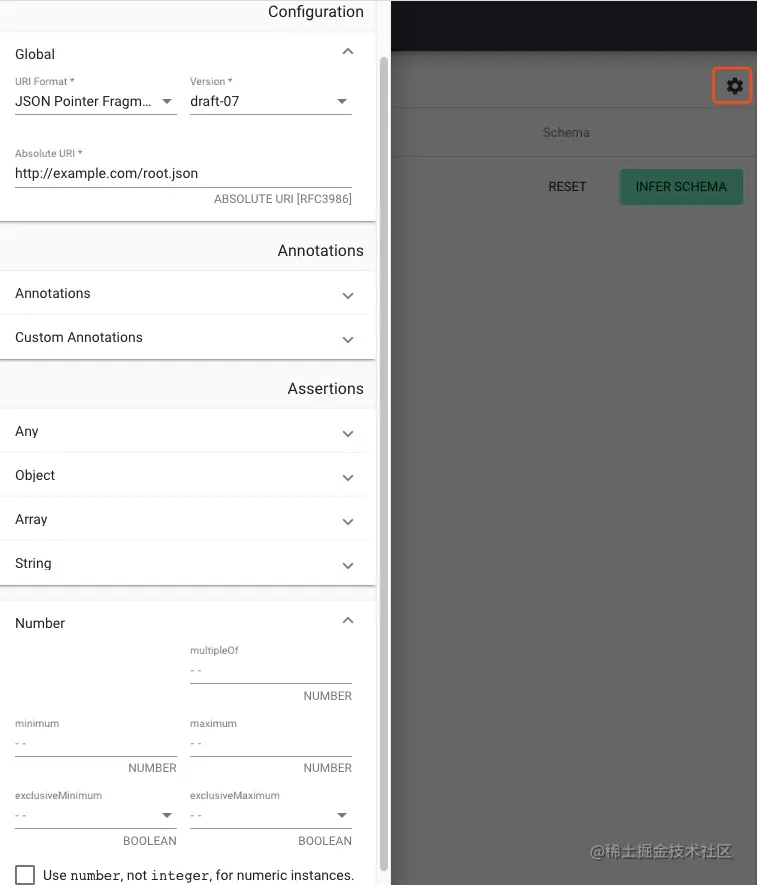Click the Configuration heading text
The image size is (757, 885).
316,12
